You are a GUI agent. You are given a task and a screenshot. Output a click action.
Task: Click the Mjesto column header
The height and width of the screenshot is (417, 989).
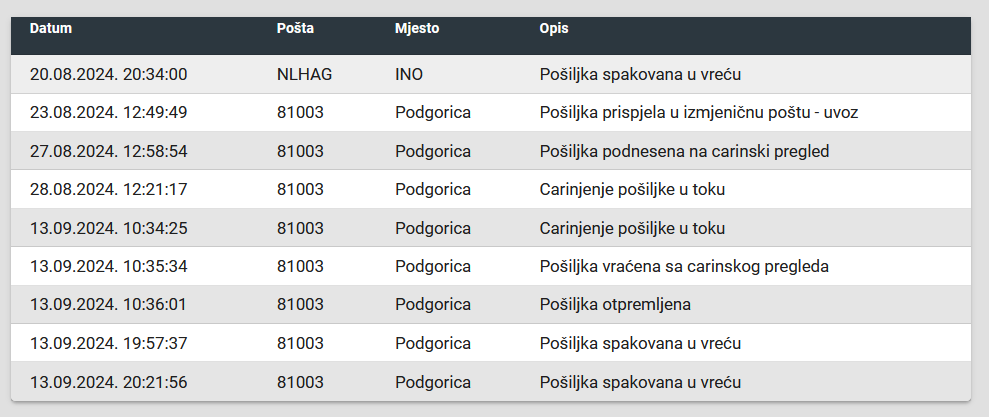[417, 28]
